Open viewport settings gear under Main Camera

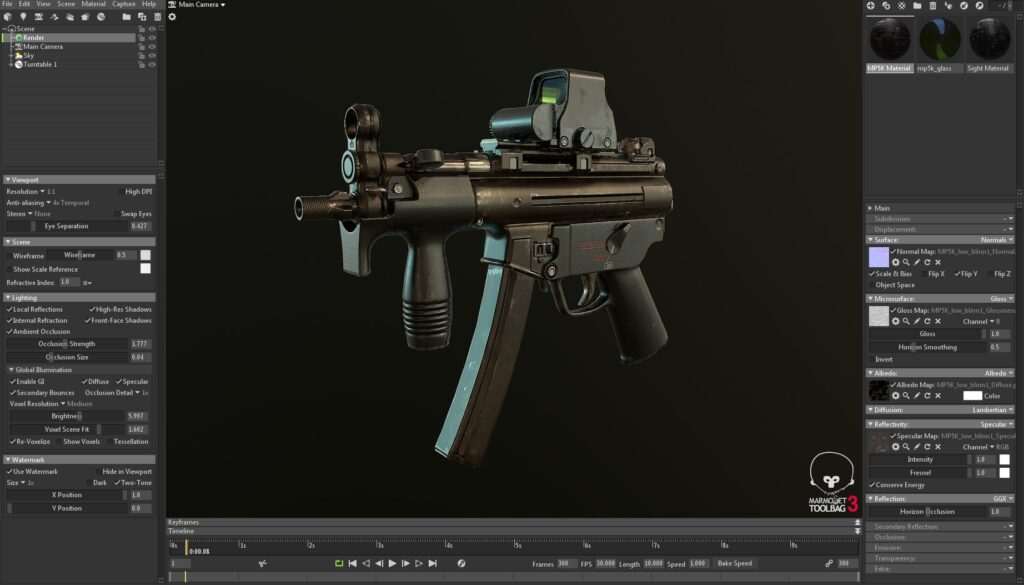click(172, 16)
